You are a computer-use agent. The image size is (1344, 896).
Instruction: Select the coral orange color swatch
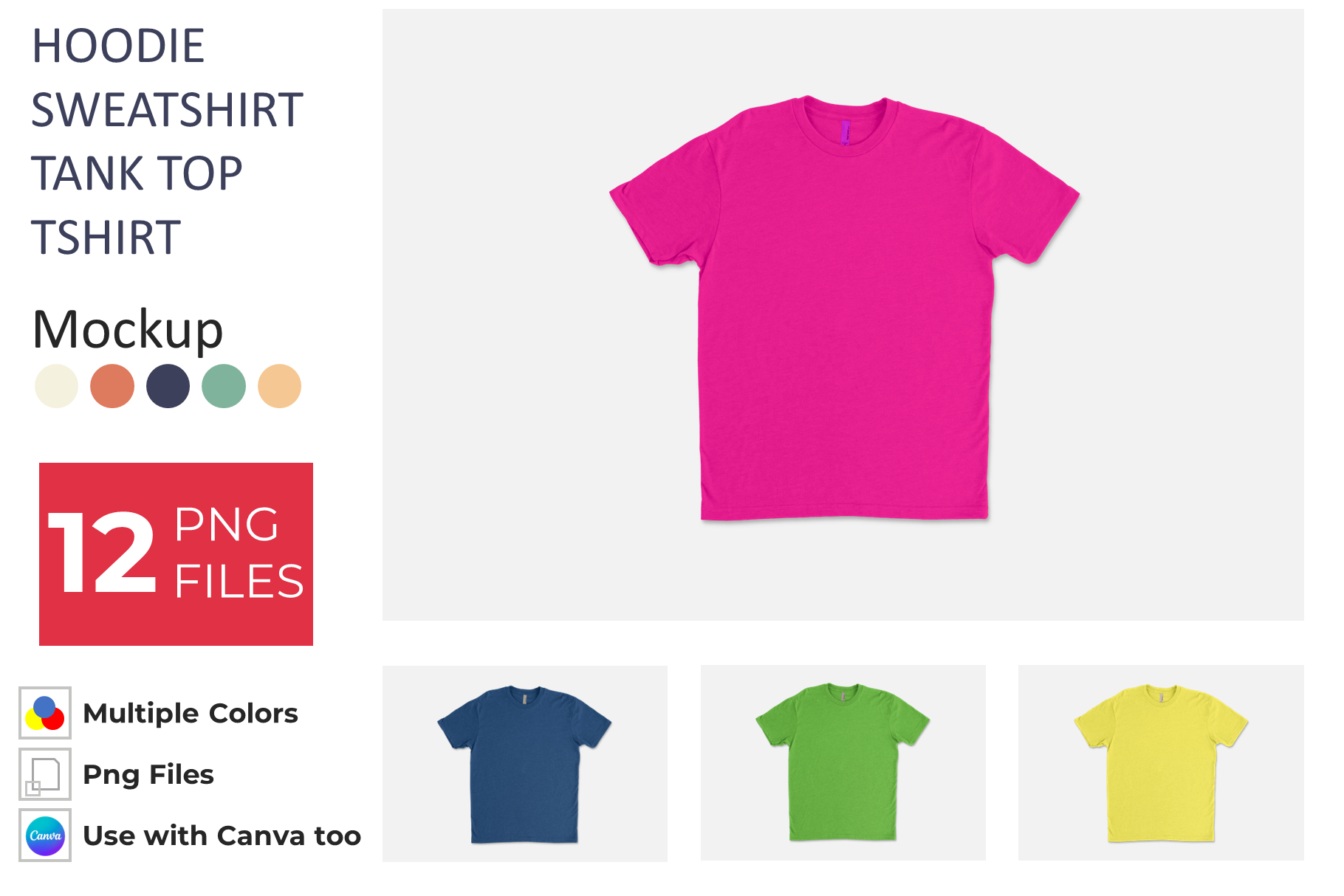(112, 386)
